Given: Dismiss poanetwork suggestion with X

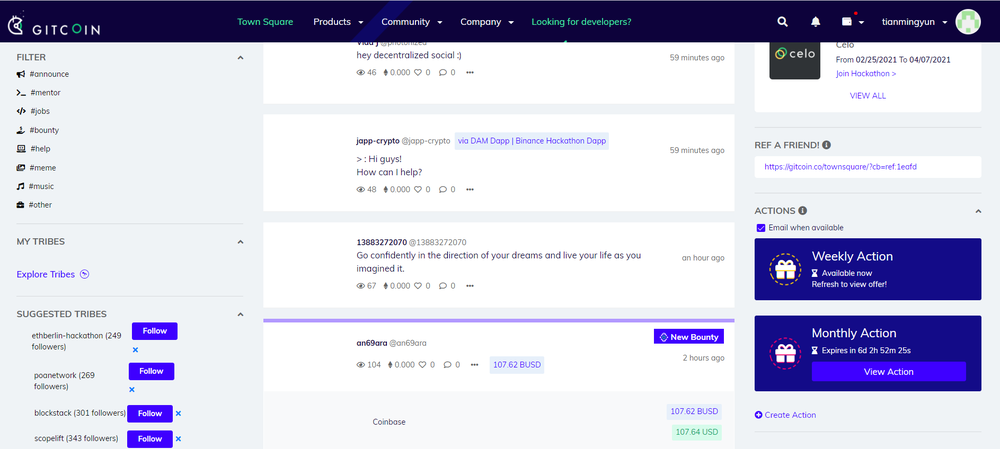Looking at the screenshot, I should coord(132,389).
